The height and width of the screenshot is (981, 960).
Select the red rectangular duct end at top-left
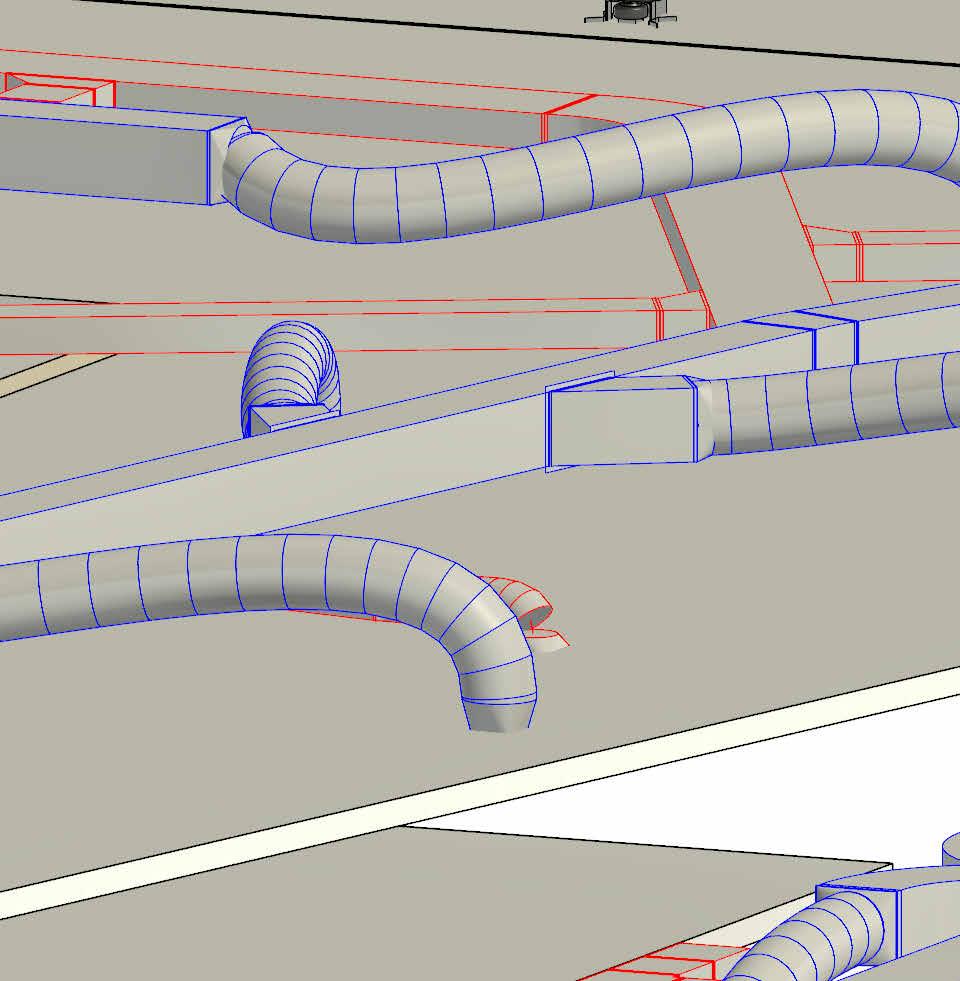pyautogui.click(x=59, y=89)
